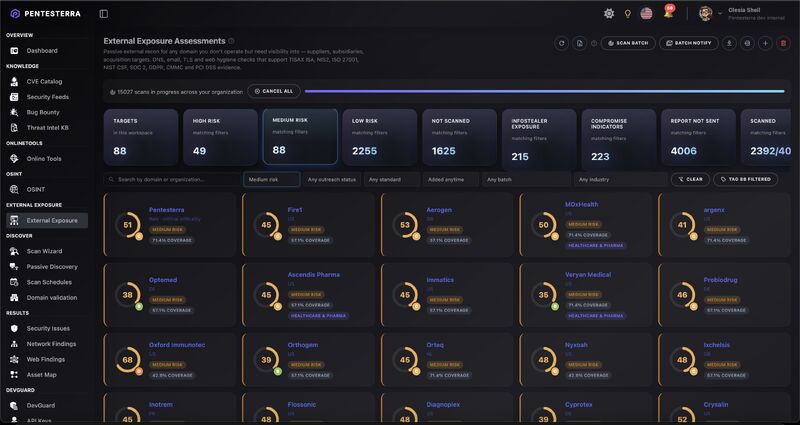This screenshot has height=425, width=800.
Task: Click the Network Findings sidebar icon
Action: click(x=15, y=344)
